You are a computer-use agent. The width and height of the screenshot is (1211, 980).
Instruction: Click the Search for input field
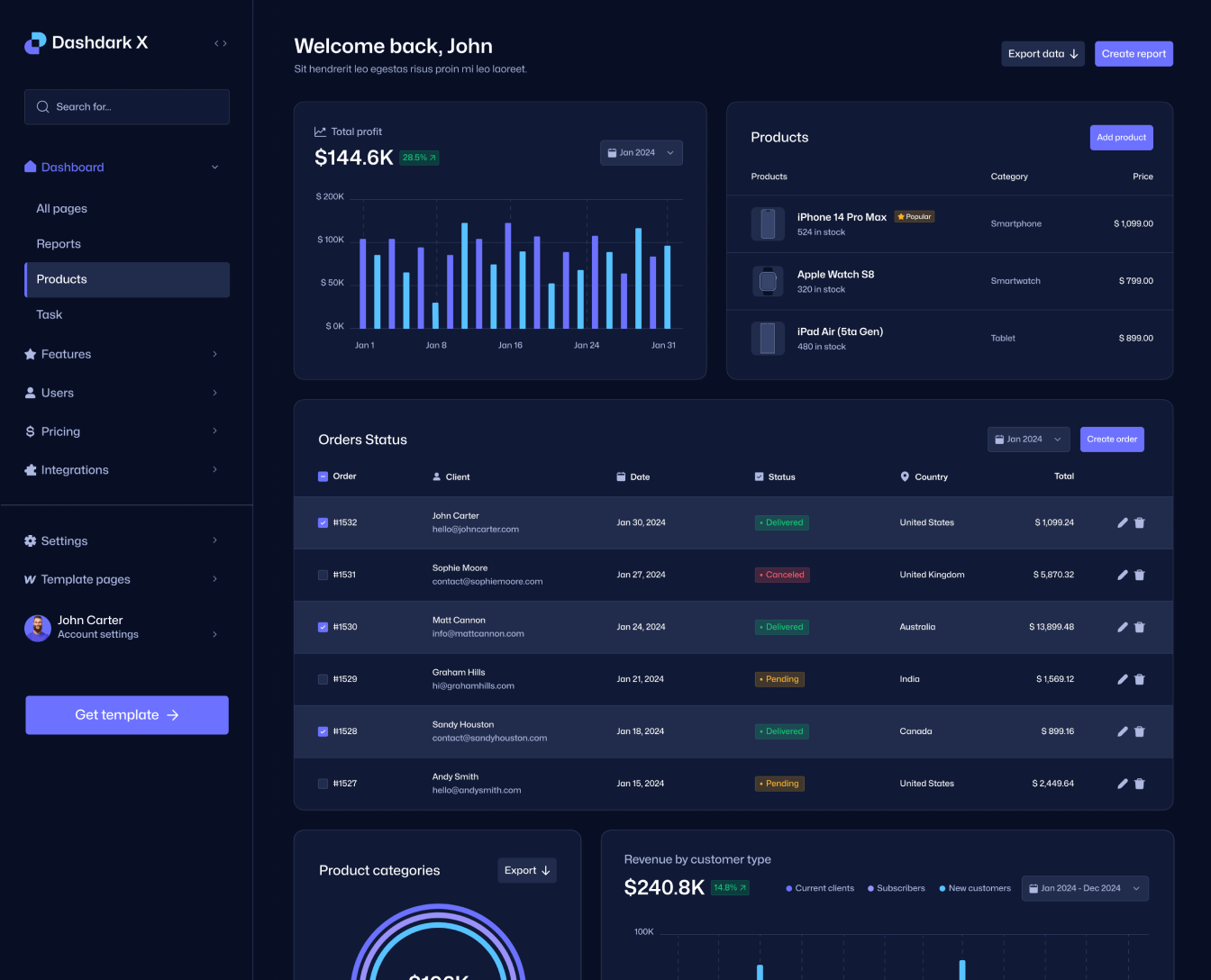pyautogui.click(x=126, y=106)
